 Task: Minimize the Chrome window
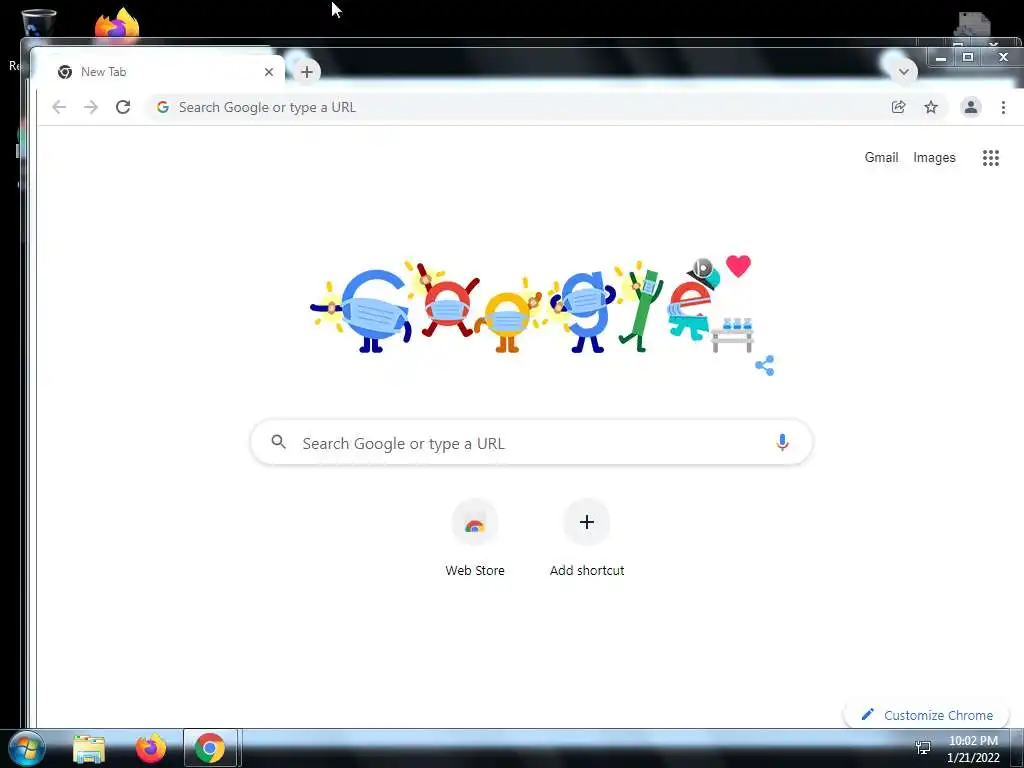(x=941, y=57)
